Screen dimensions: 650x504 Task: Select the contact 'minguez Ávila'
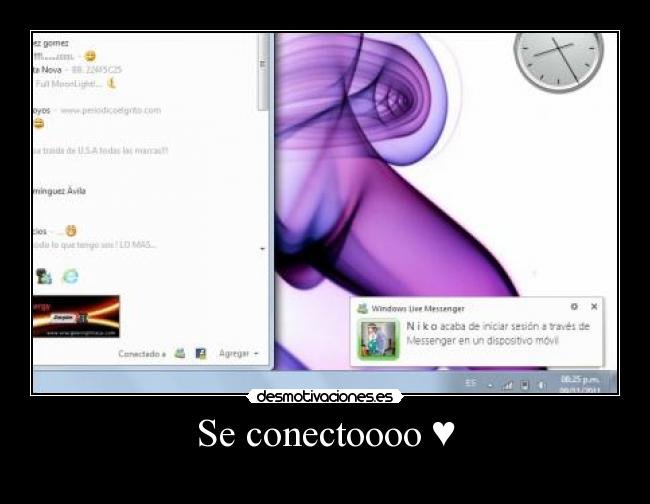[59, 191]
